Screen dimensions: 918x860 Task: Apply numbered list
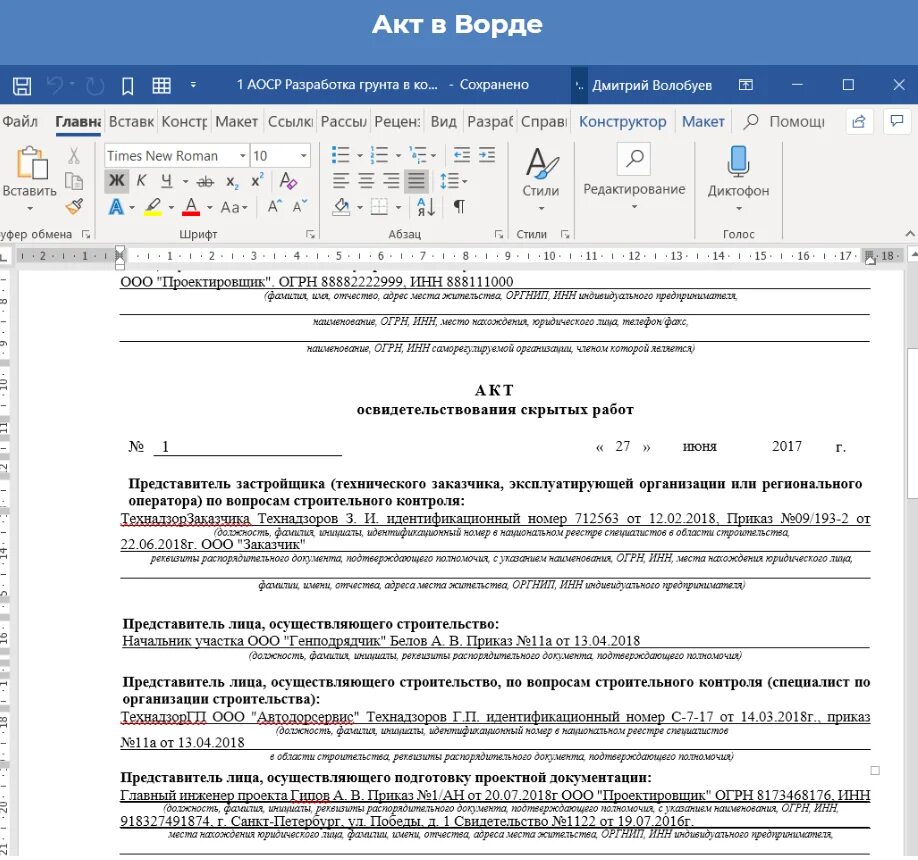[379, 155]
